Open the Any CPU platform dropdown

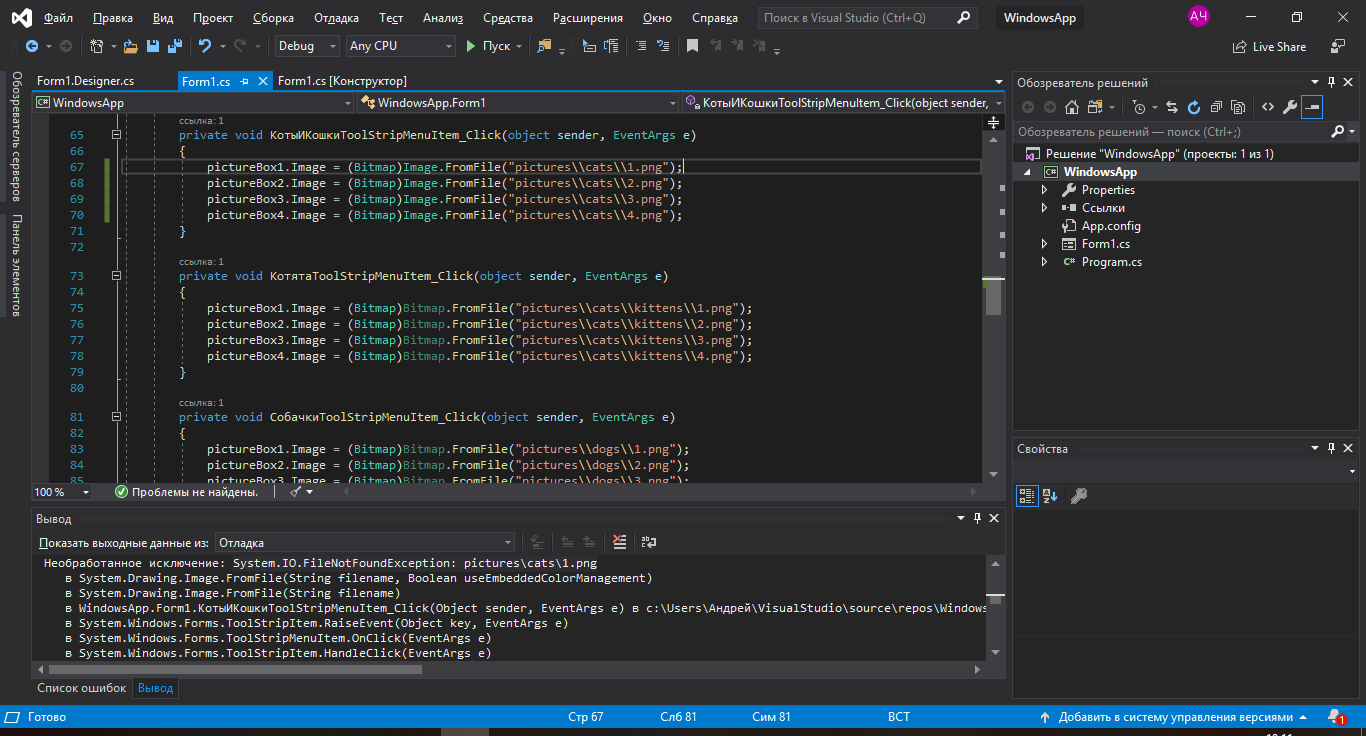400,46
